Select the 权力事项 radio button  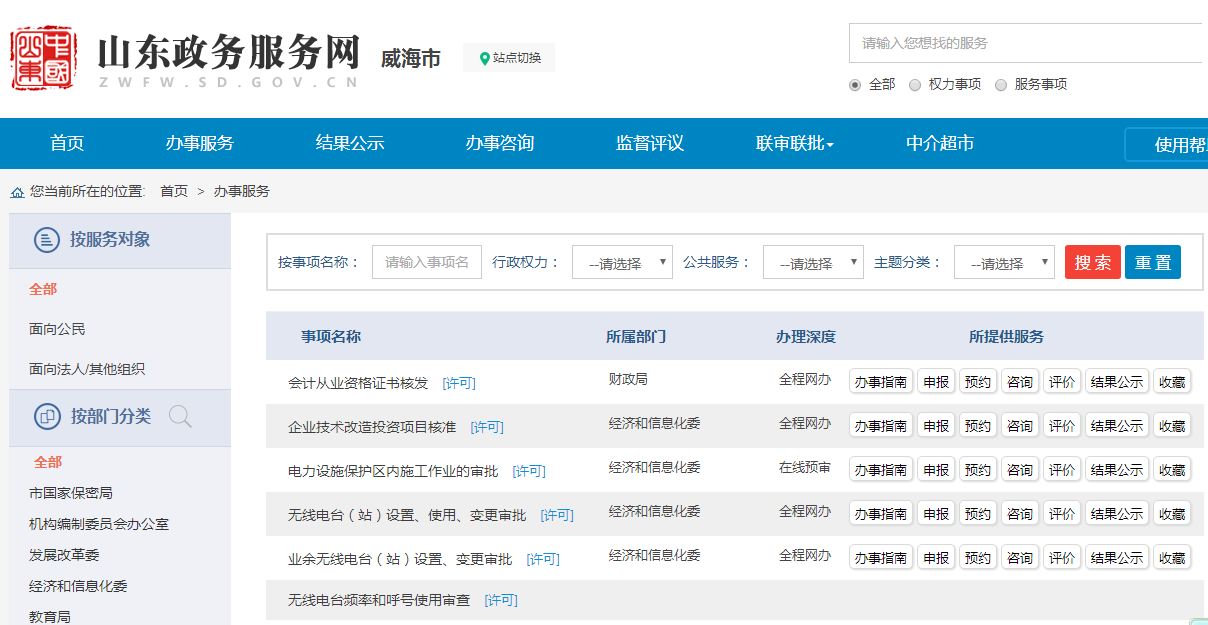pyautogui.click(x=915, y=85)
